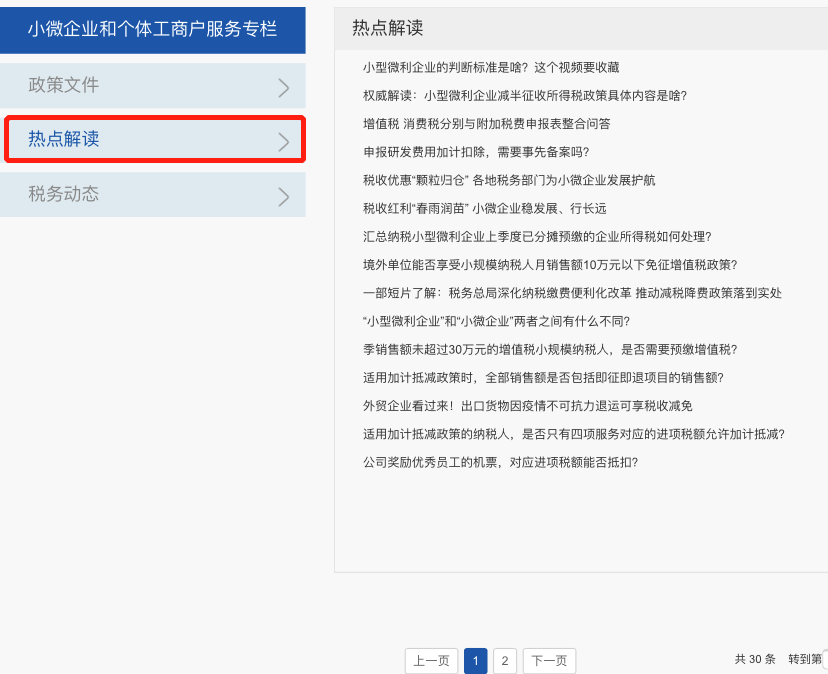Open article 小型微利企业的判断标准是啥
This screenshot has height=674, width=828.
pos(491,68)
